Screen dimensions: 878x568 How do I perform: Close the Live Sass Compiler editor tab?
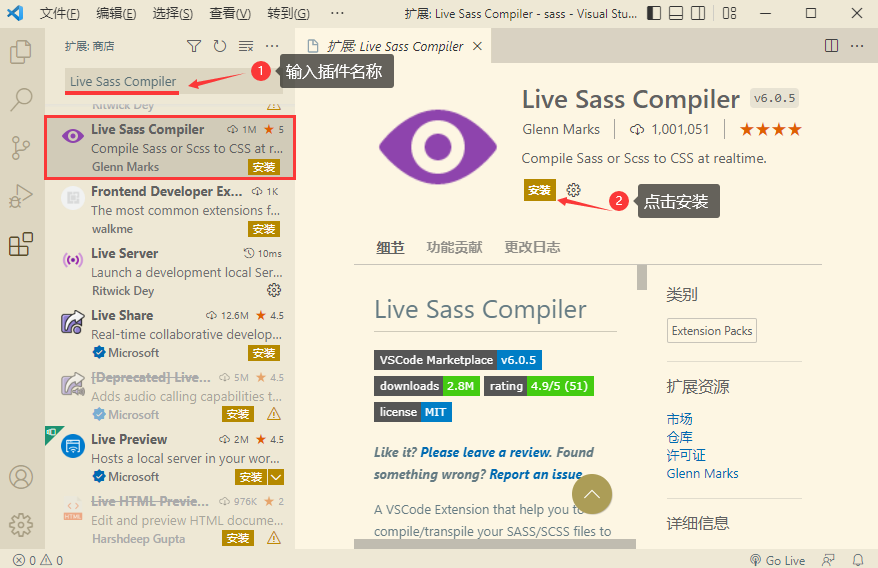477,46
